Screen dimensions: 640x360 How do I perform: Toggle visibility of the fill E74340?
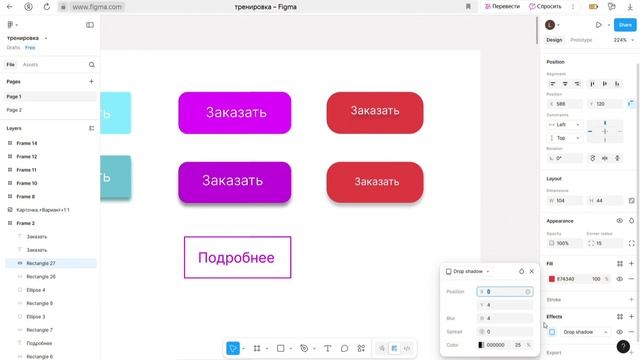tap(620, 279)
